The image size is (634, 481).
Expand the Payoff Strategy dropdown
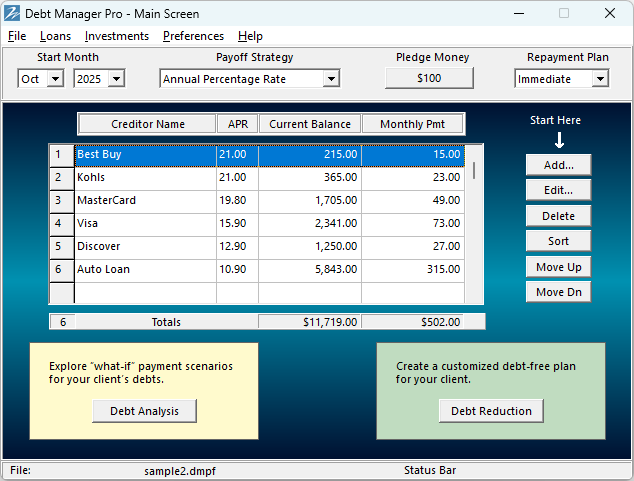331,78
